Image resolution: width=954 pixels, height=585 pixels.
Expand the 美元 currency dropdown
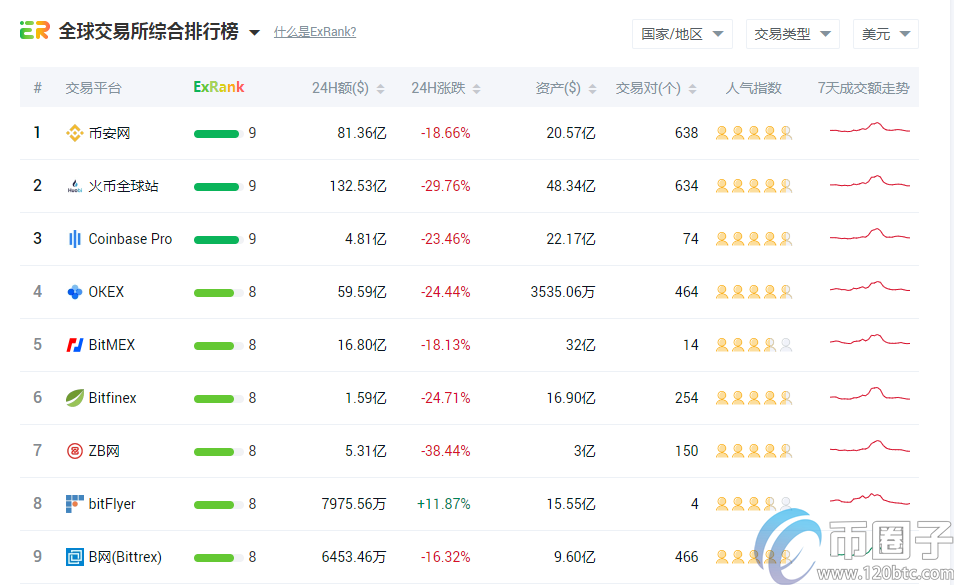885,34
